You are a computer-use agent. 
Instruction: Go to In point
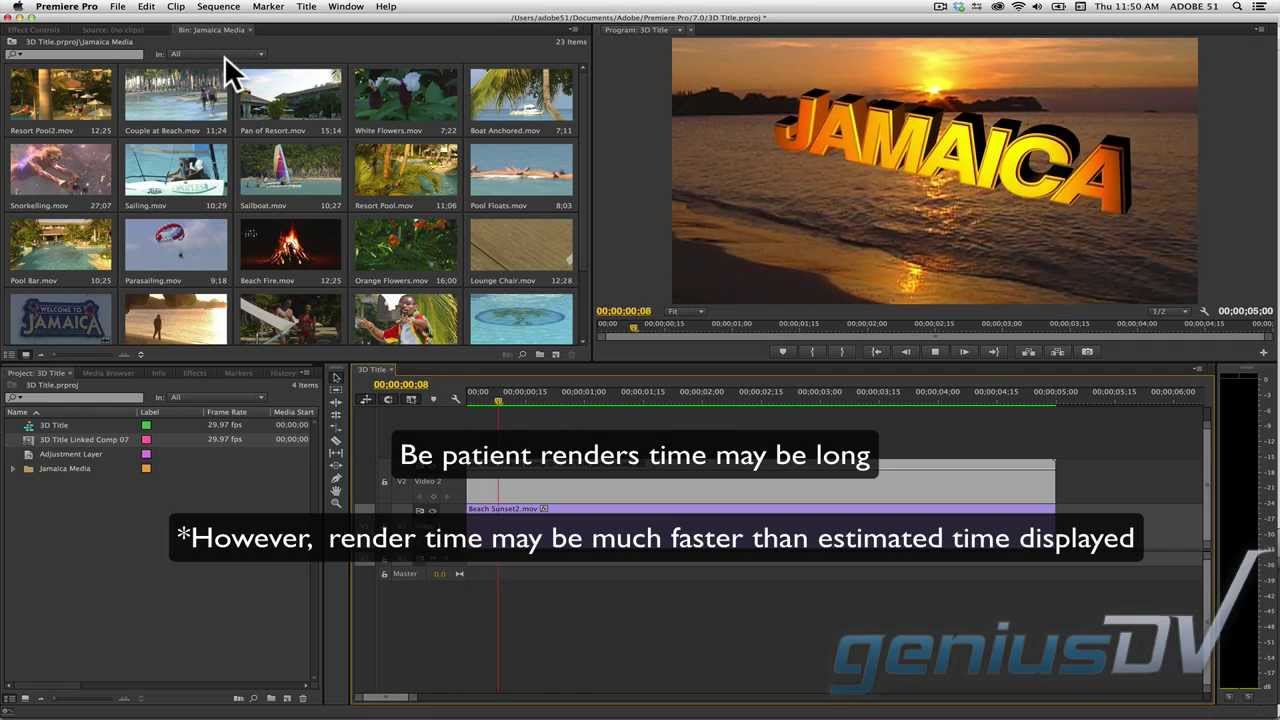[876, 352]
